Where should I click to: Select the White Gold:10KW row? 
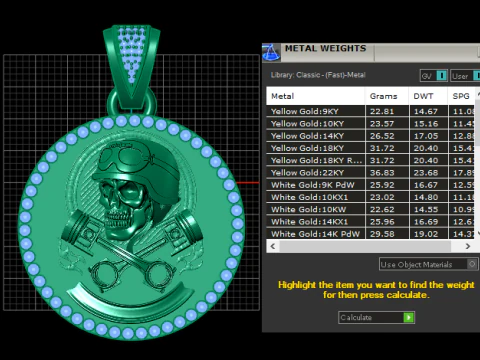point(371,209)
